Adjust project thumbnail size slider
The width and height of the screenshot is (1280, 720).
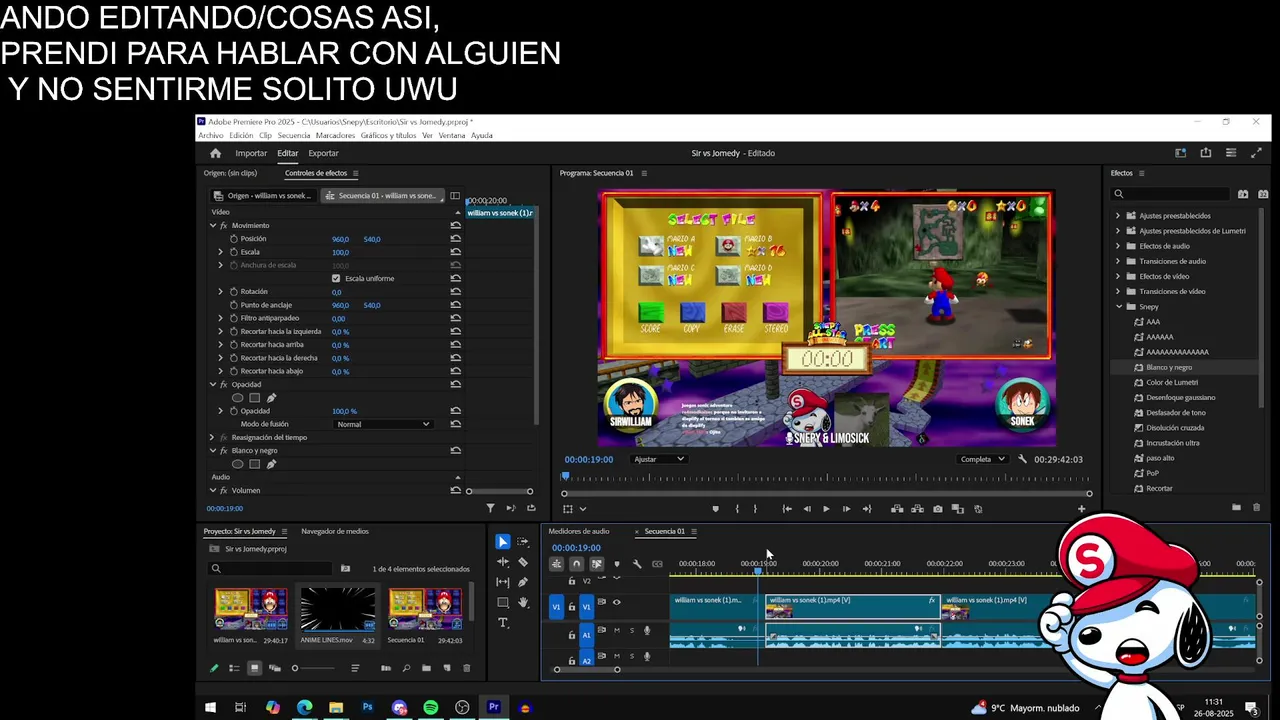point(315,668)
